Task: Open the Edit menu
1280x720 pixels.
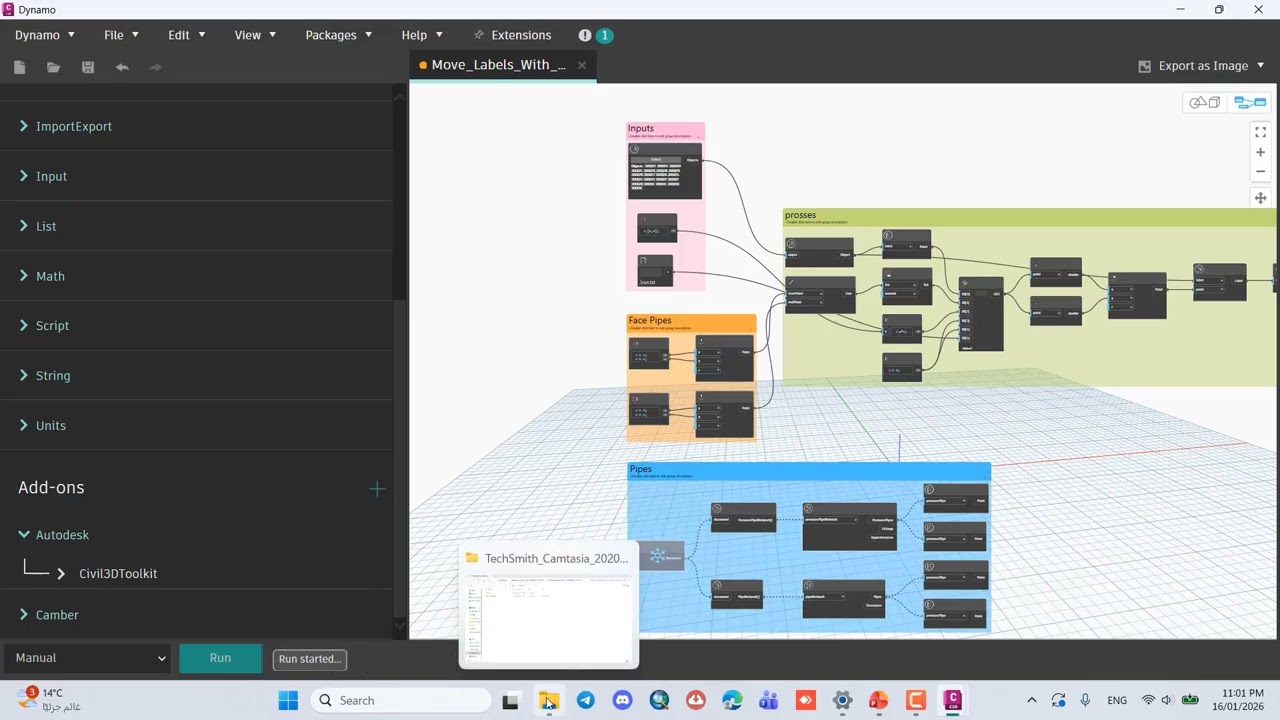Action: tap(186, 35)
